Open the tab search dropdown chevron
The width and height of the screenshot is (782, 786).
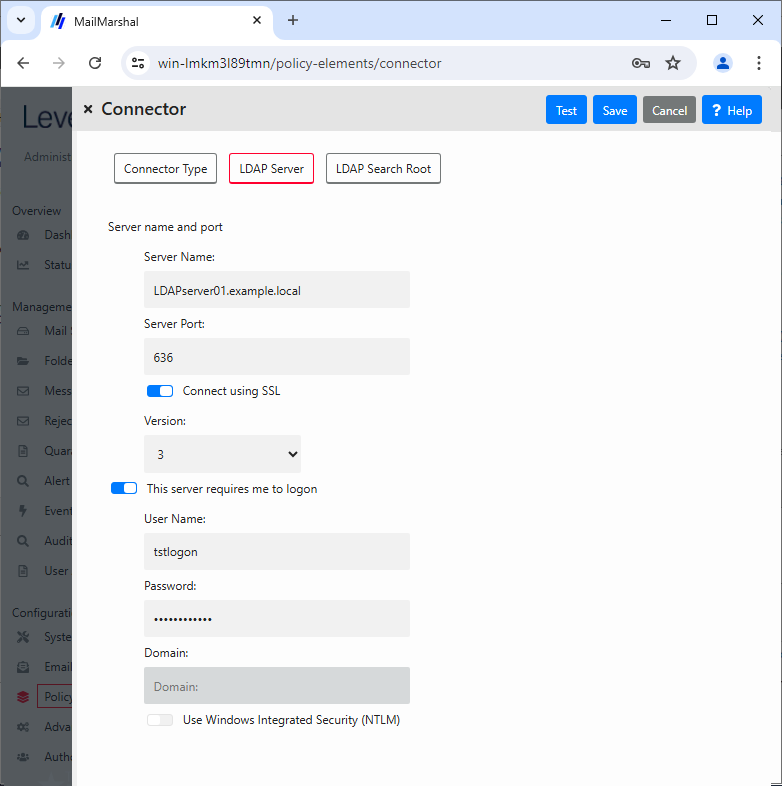[x=21, y=21]
